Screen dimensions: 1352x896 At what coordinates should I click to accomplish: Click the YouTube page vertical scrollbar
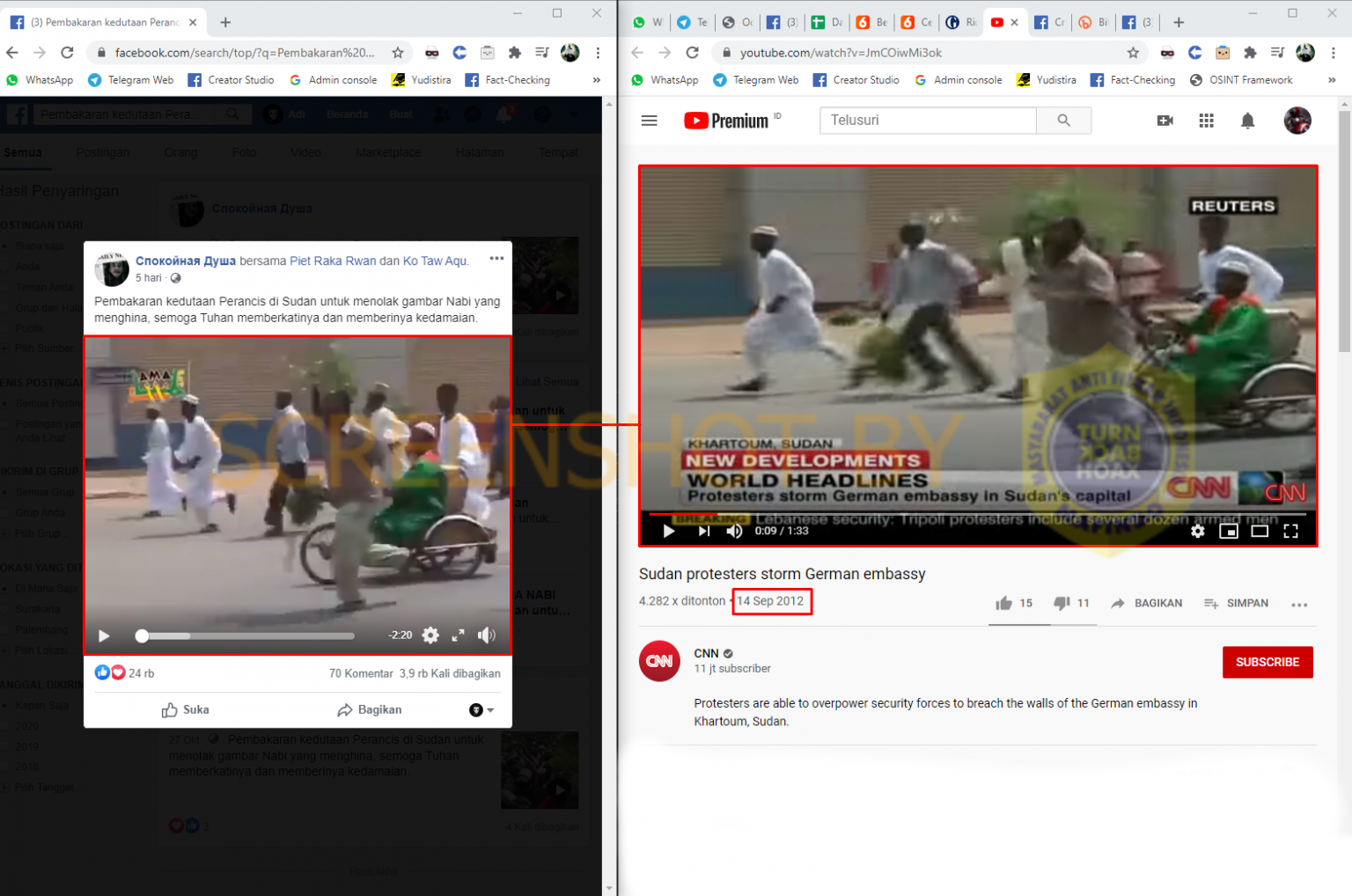1344,231
